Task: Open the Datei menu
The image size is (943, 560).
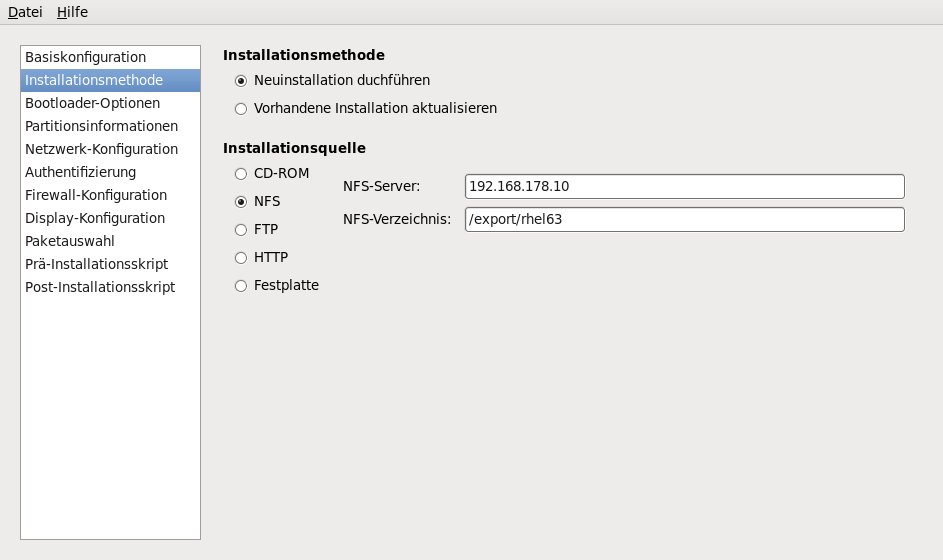Action: (x=25, y=12)
